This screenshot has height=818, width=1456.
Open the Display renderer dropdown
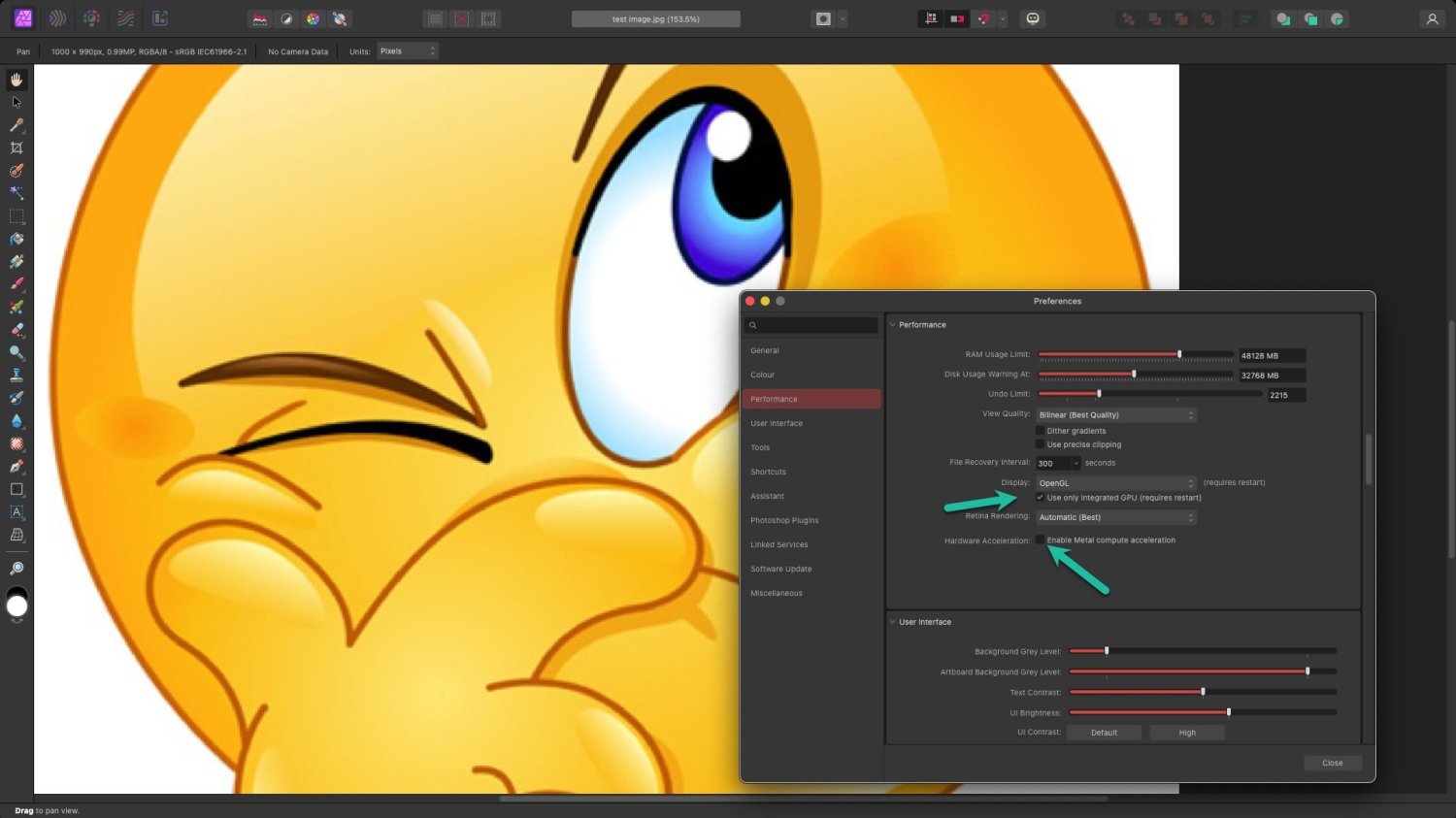coord(1115,483)
